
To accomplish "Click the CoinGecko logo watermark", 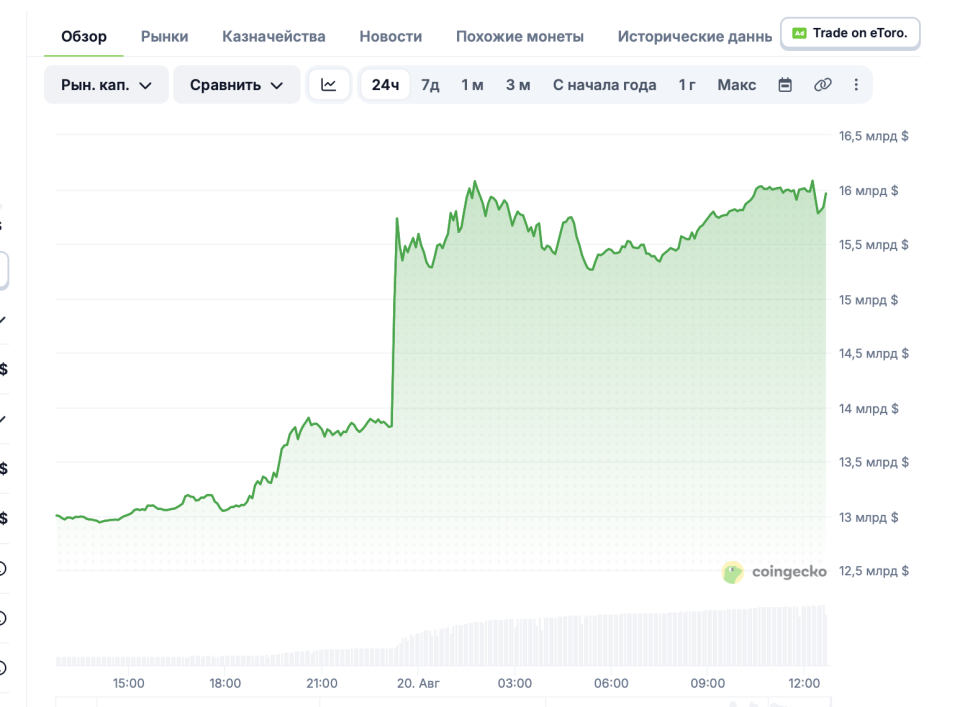I will pos(774,572).
